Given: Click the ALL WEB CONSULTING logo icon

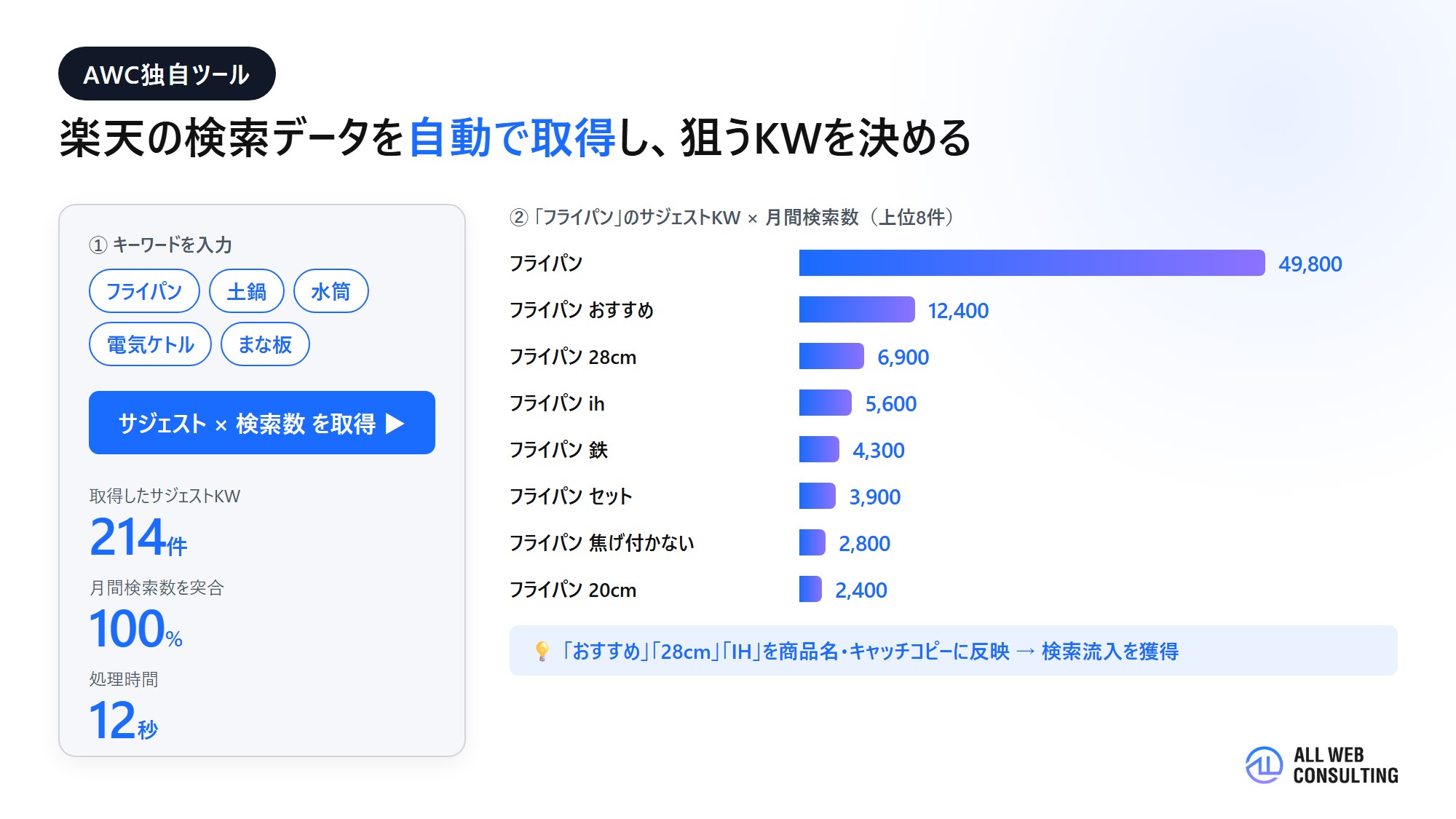Looking at the screenshot, I should click(x=1264, y=765).
